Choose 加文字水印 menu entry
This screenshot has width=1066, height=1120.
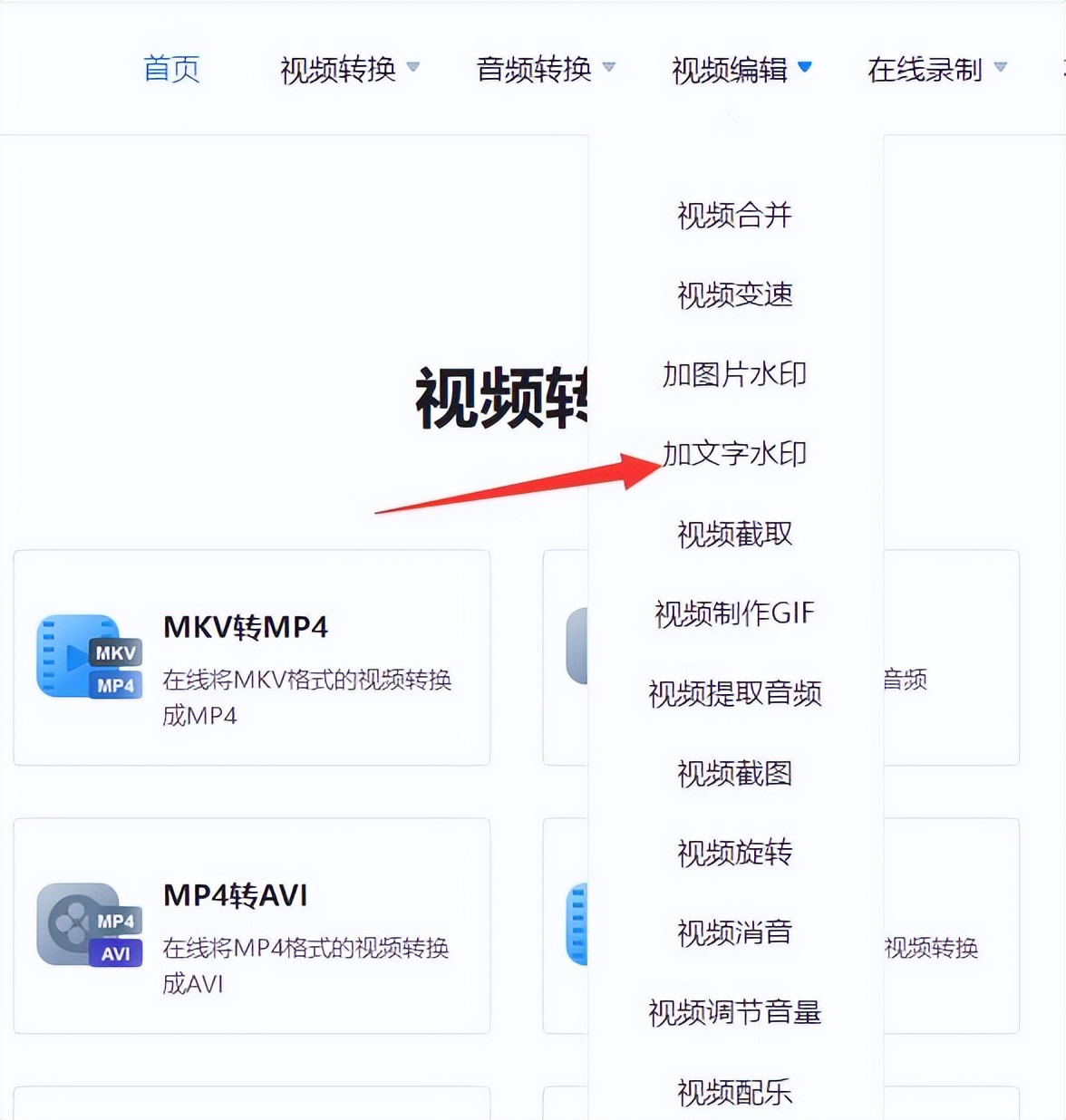[735, 454]
